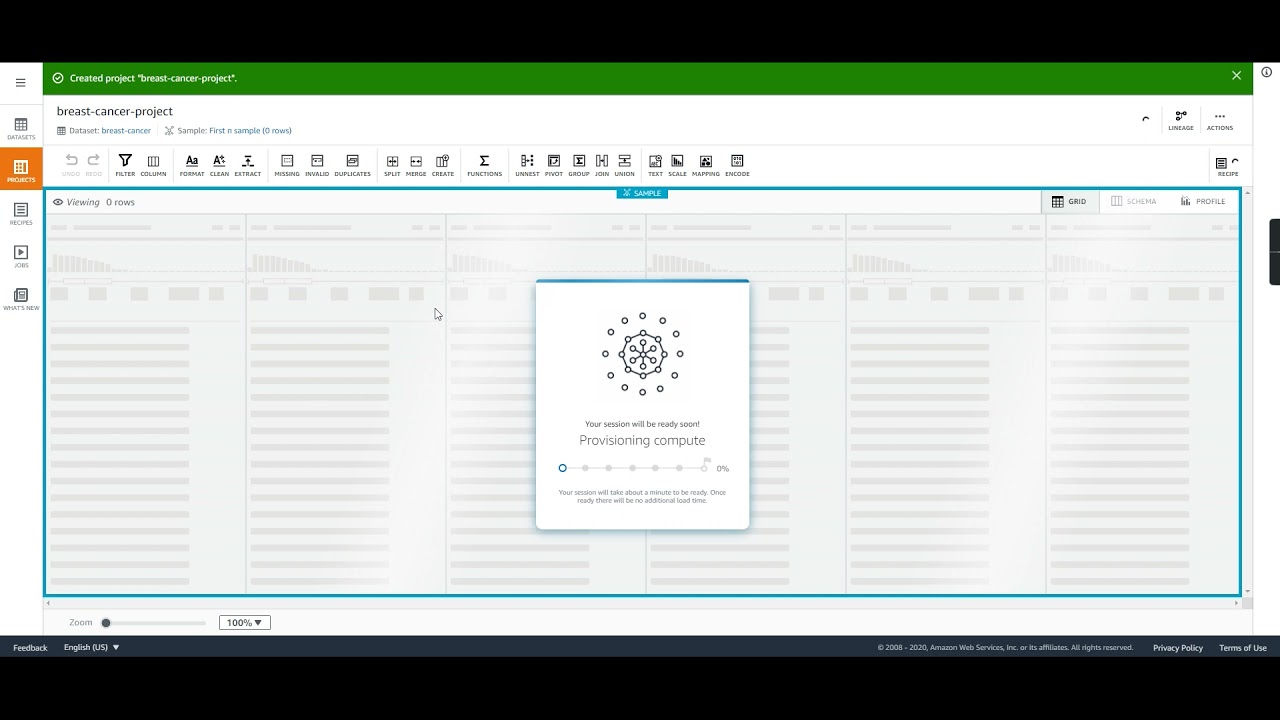Open the Actions menu
This screenshot has height=720, width=1280.
(1220, 120)
